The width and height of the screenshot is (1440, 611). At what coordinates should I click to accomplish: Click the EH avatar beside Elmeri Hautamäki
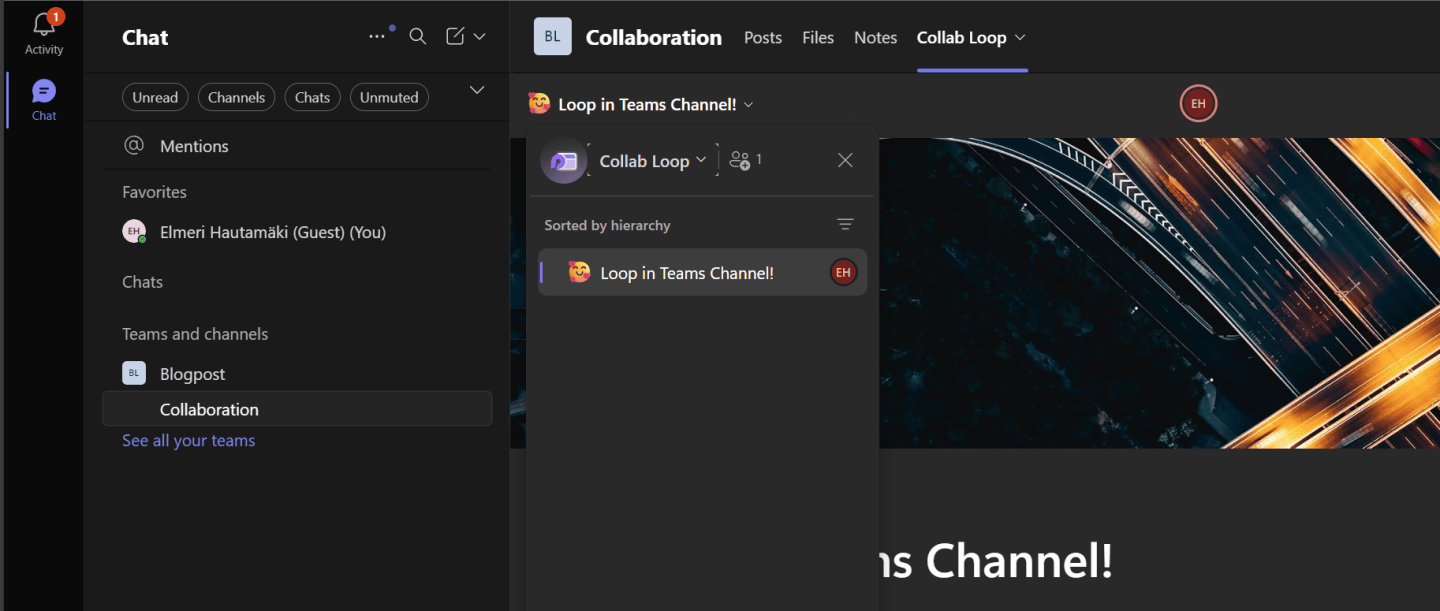134,232
